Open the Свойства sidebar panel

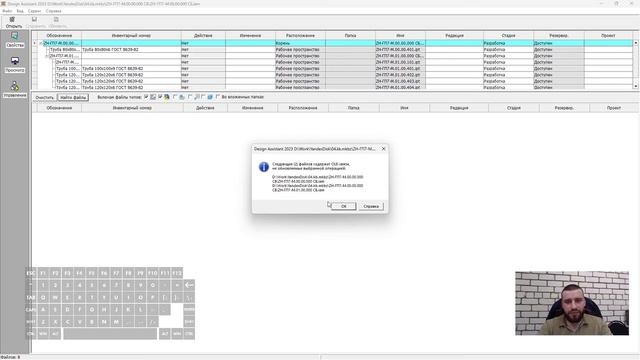(15, 40)
